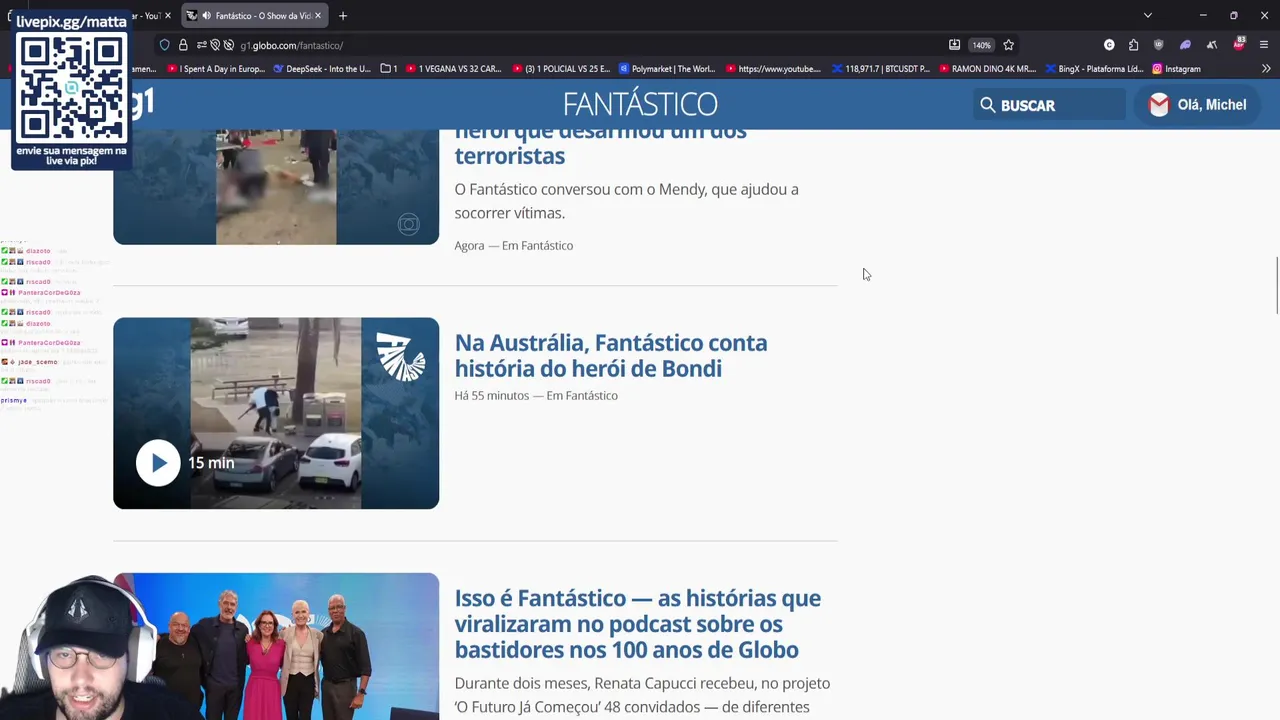Close the Fantástico tab
The width and height of the screenshot is (1280, 720).
318,15
